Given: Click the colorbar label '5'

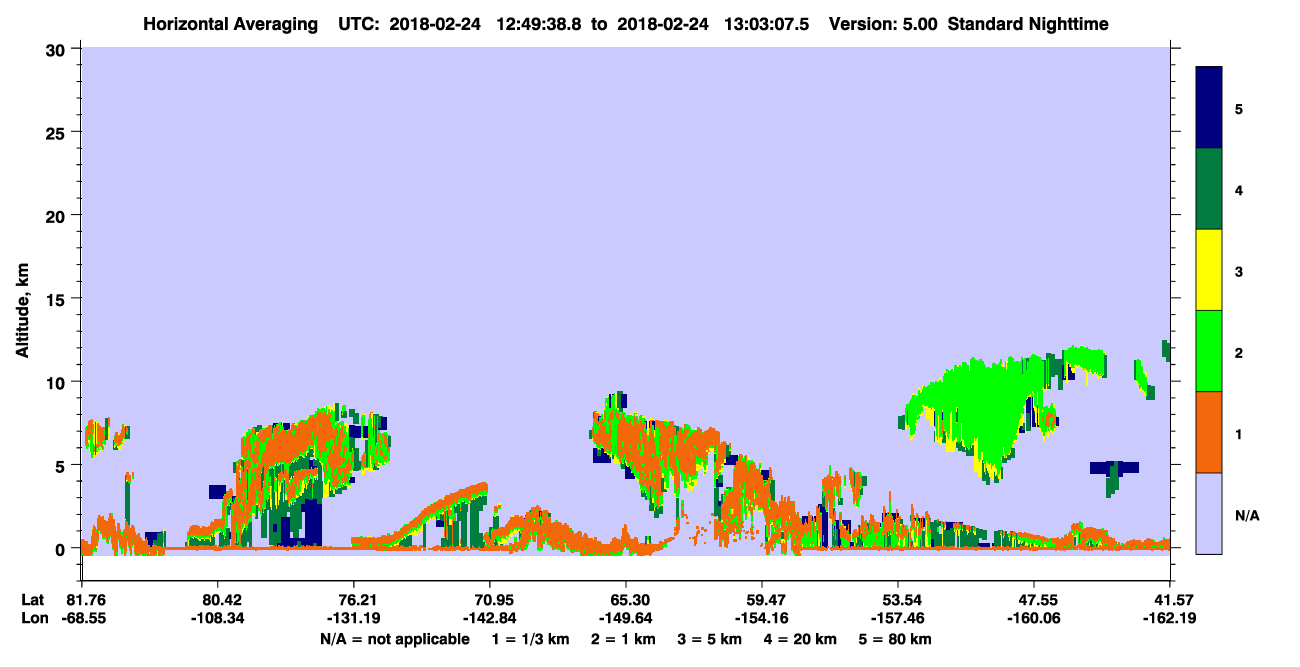Looking at the screenshot, I should [x=1239, y=108].
